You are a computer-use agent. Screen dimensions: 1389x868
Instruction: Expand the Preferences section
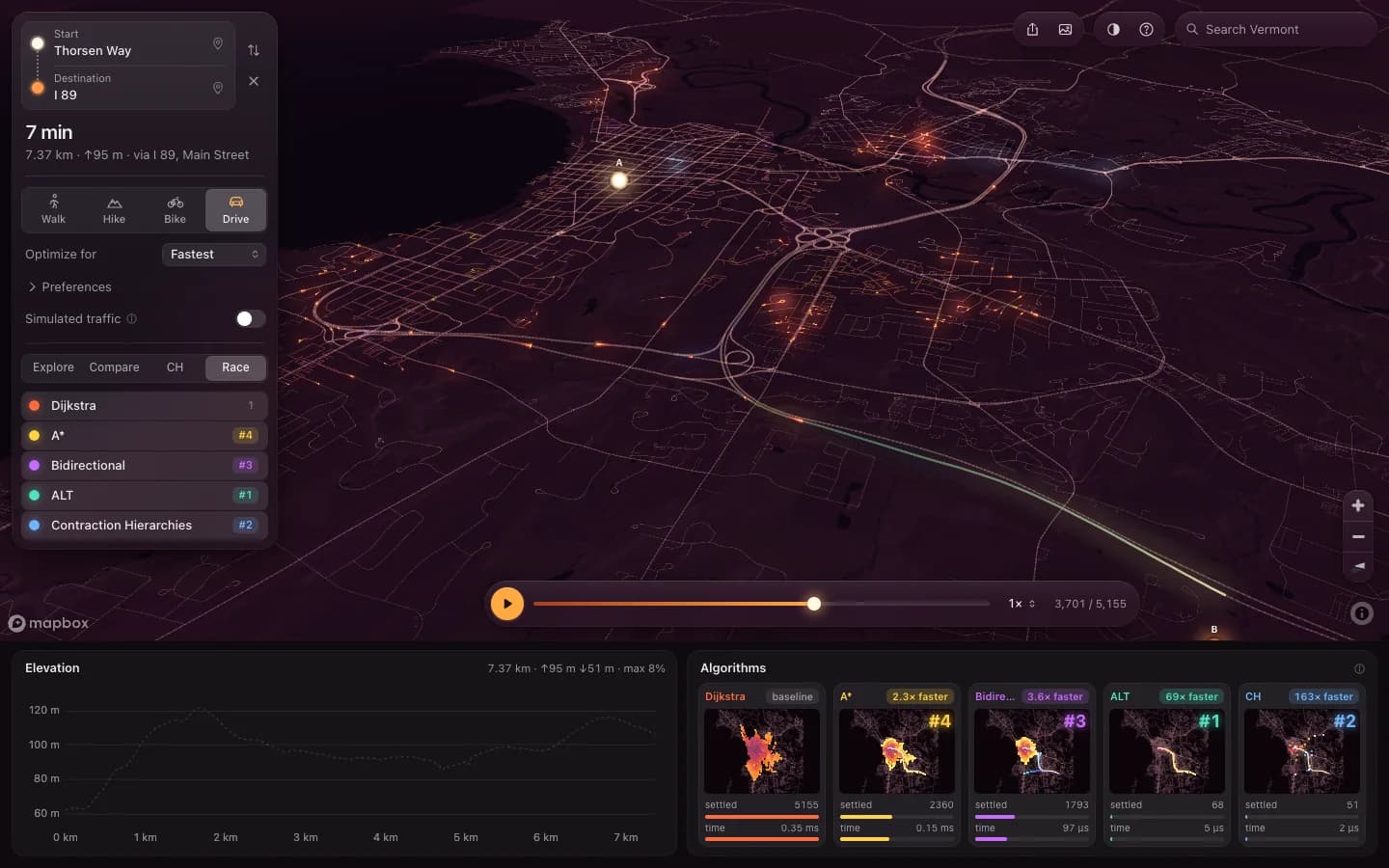68,286
